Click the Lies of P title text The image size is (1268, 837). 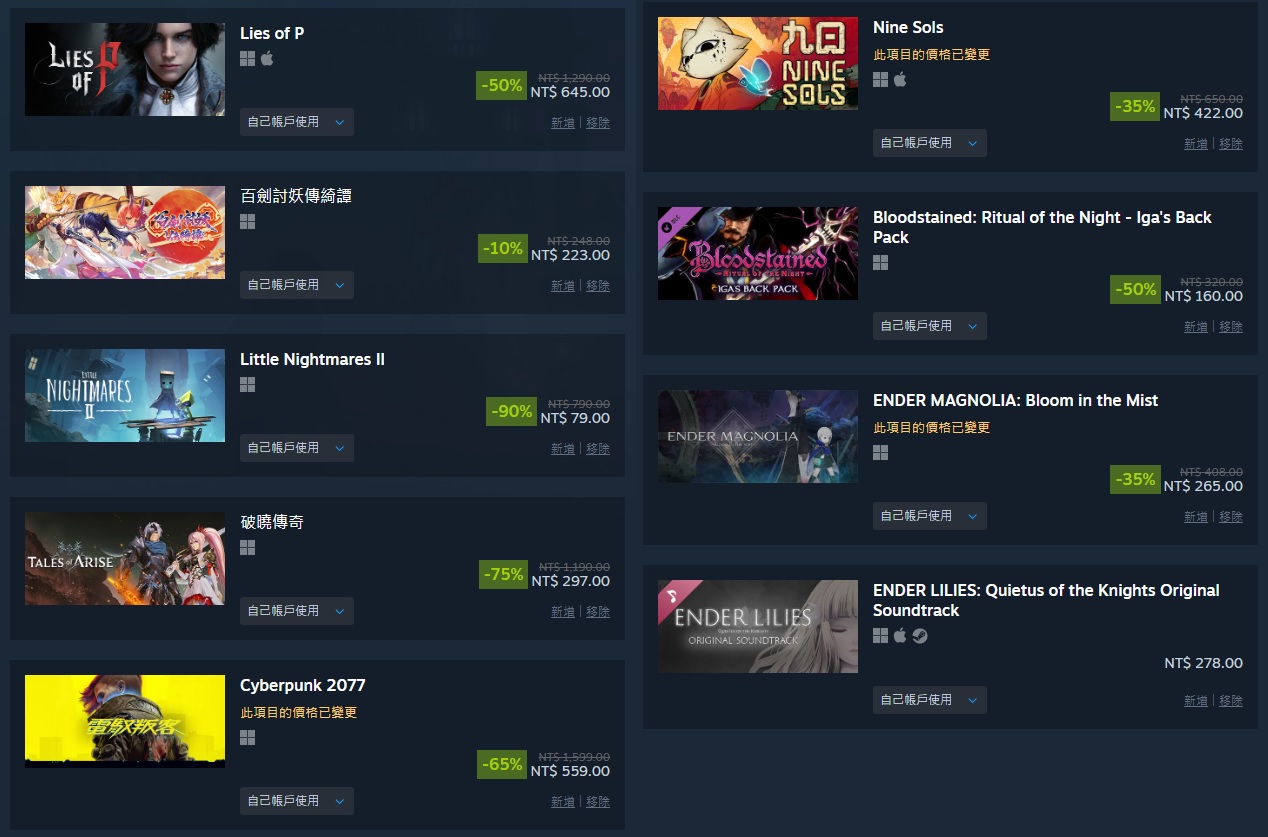pyautogui.click(x=272, y=33)
